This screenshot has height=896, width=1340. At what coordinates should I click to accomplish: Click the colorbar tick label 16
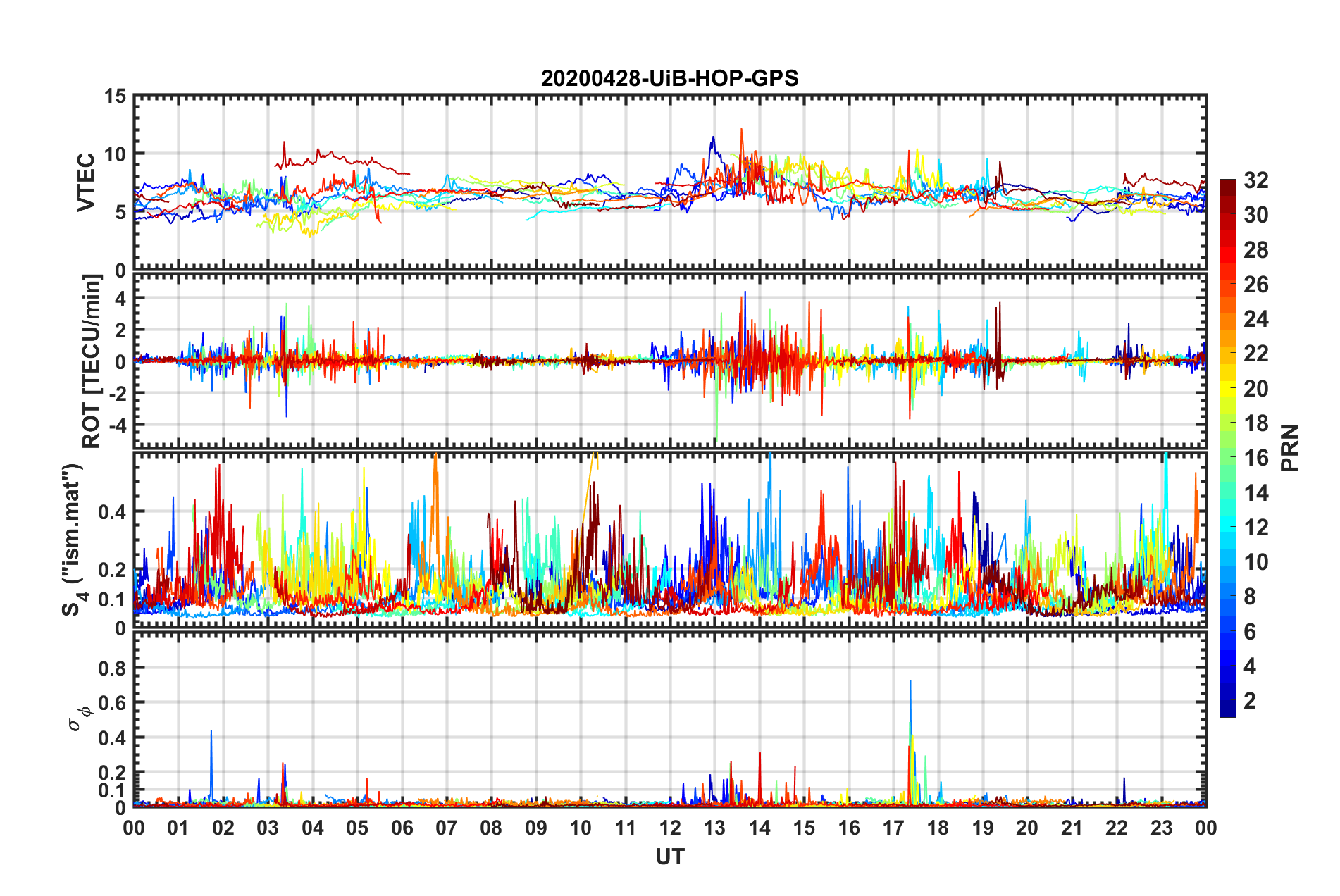[x=1255, y=458]
